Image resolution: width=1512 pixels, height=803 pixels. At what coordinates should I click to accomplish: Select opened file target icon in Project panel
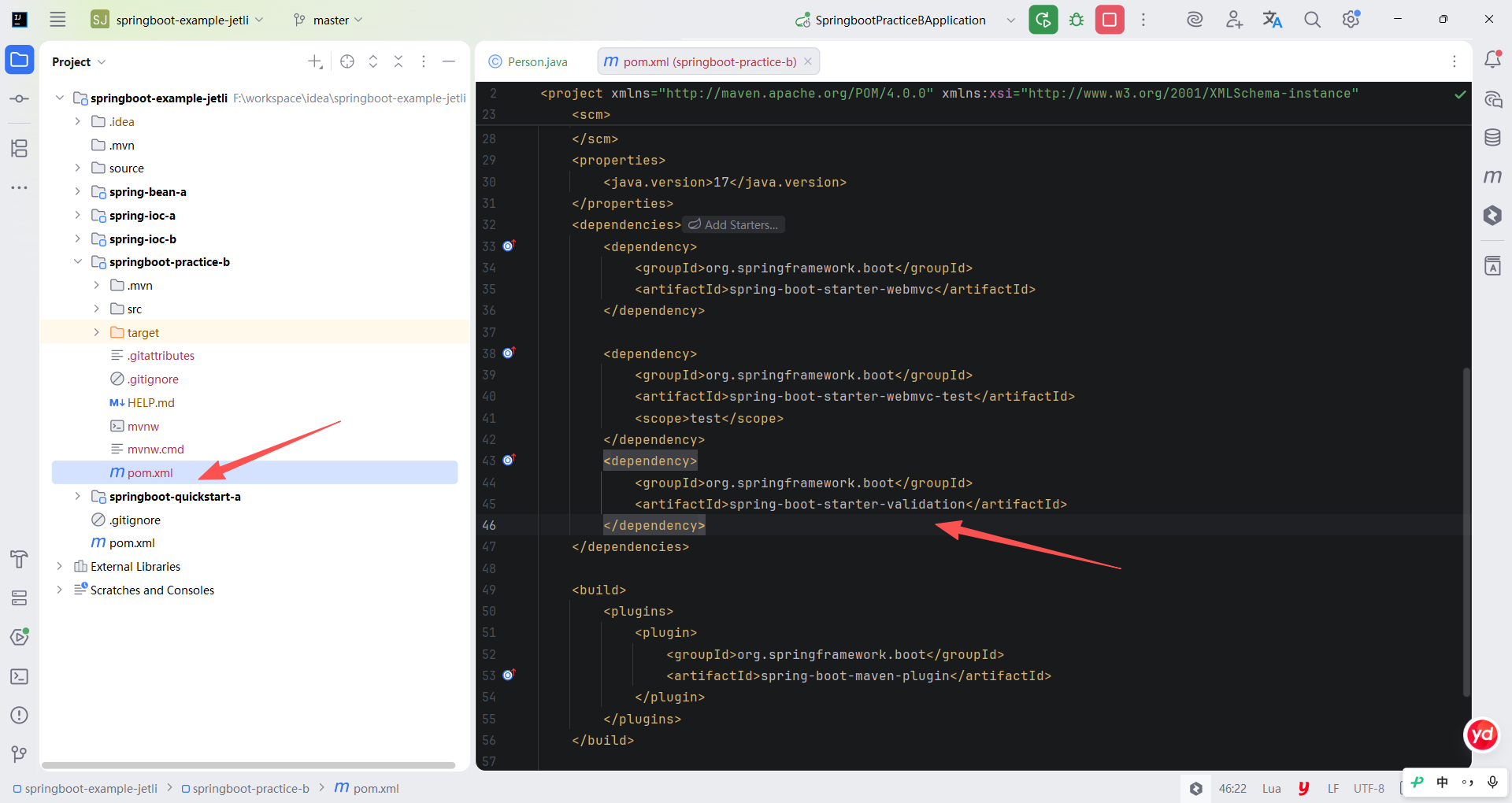coord(347,61)
